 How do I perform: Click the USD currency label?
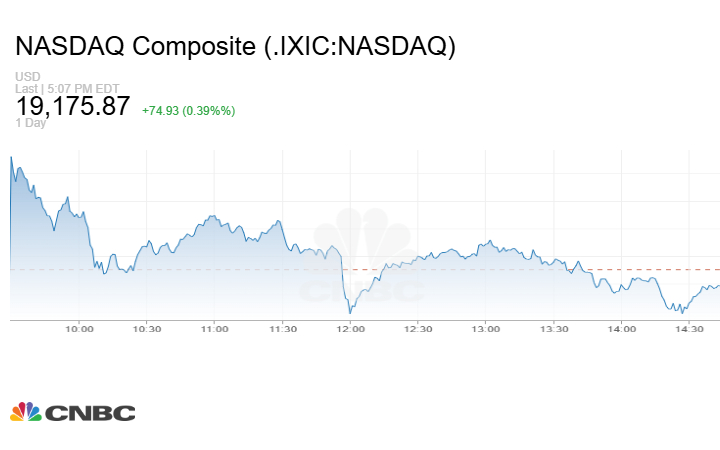pyautogui.click(x=28, y=76)
